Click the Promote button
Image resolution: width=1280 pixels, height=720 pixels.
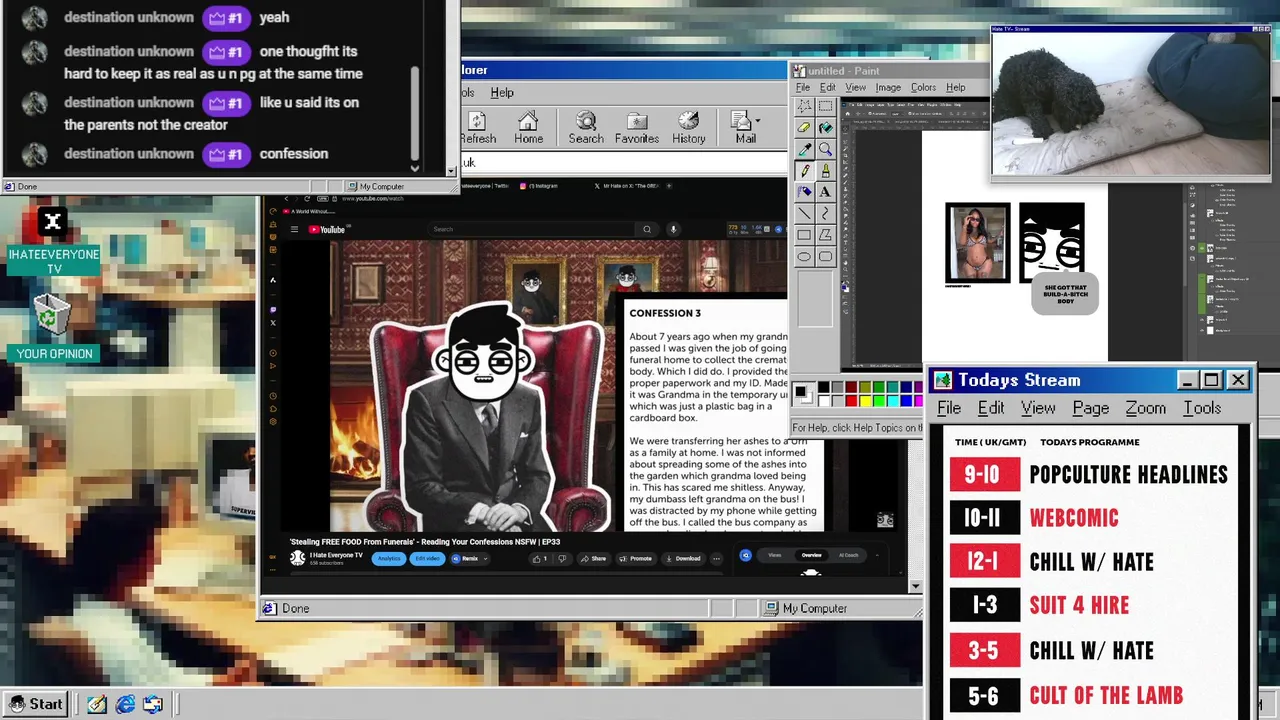(635, 559)
